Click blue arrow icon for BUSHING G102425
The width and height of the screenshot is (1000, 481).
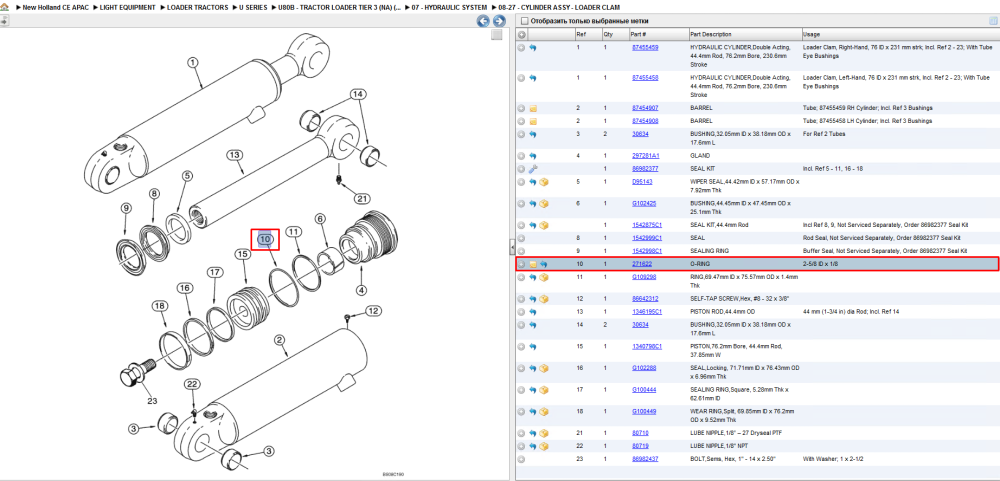point(533,204)
